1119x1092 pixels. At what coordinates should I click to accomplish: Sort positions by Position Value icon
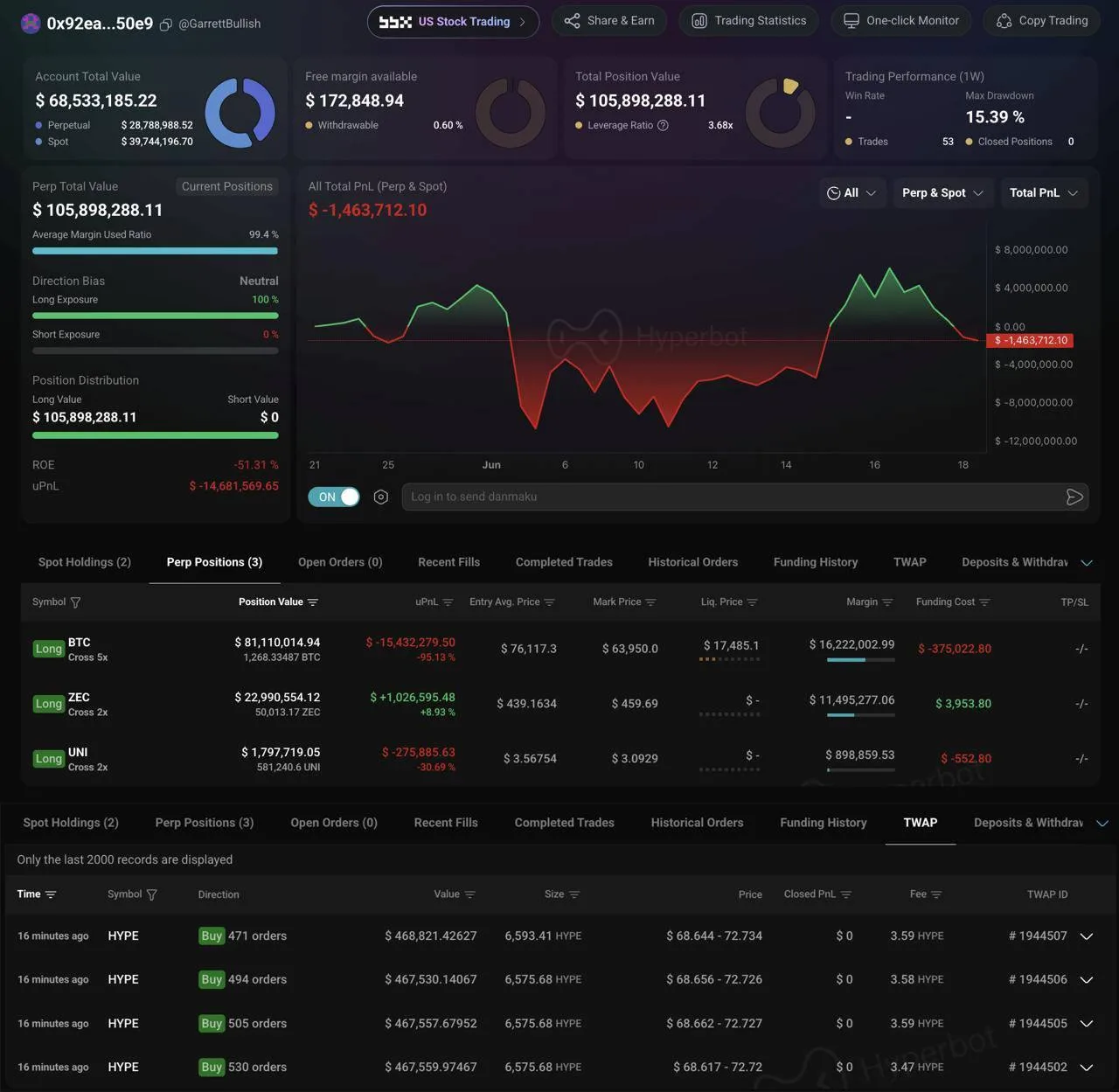313,602
